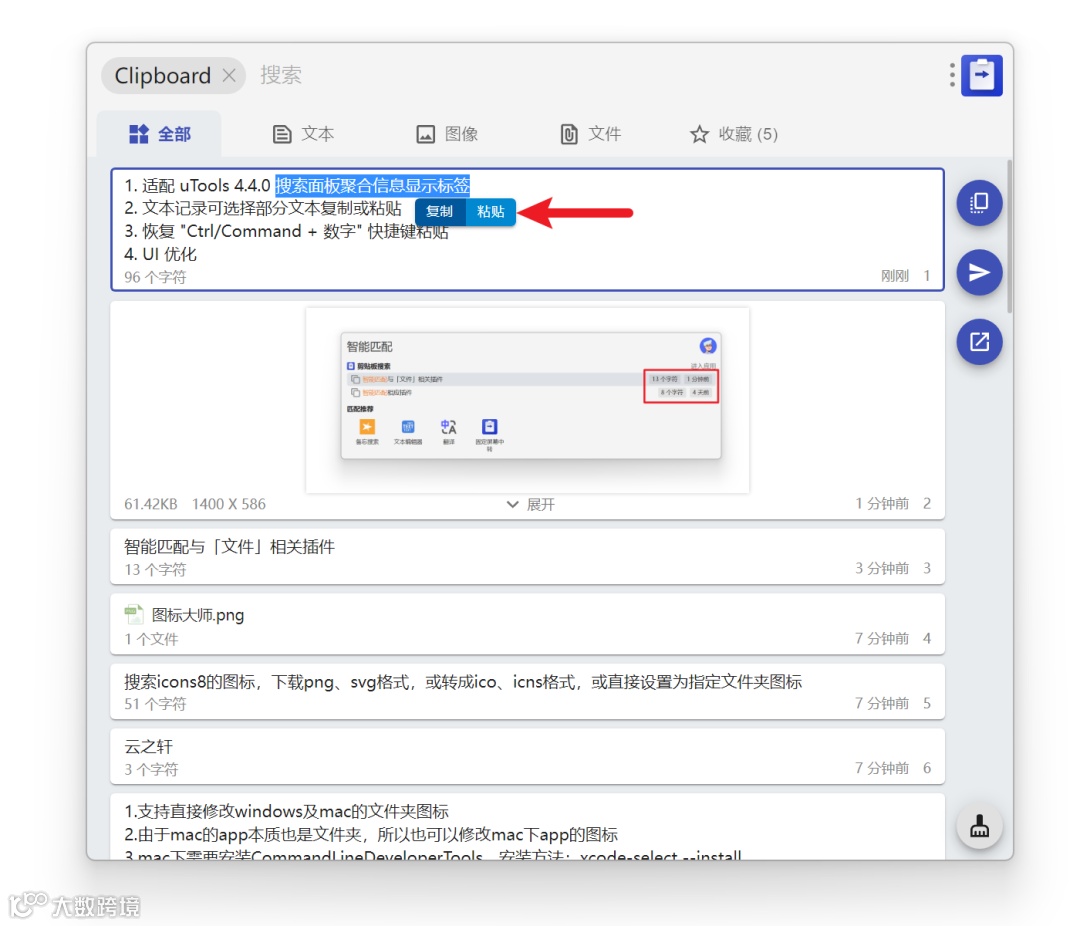Click the round open-externally button
This screenshot has width=1080, height=926.
click(x=979, y=342)
